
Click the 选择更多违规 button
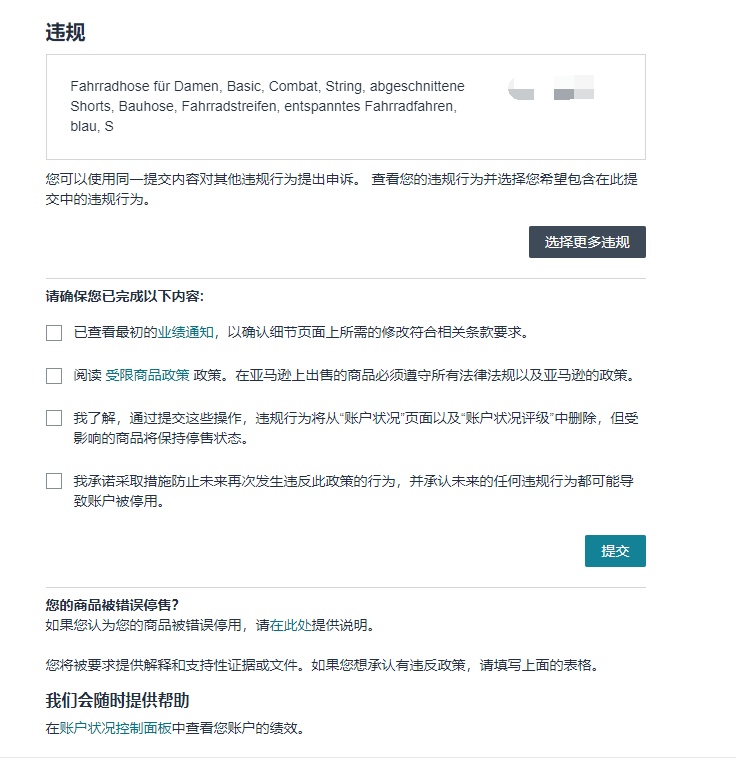tap(587, 242)
